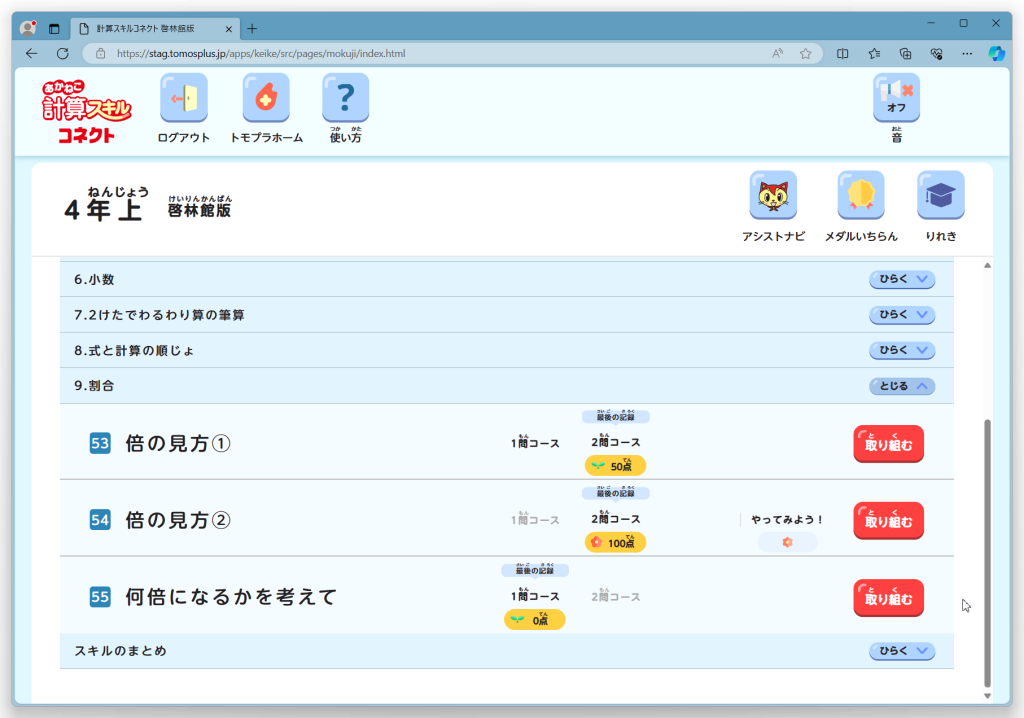Click the 50点 score badge
The width and height of the screenshot is (1024, 718).
click(x=615, y=466)
